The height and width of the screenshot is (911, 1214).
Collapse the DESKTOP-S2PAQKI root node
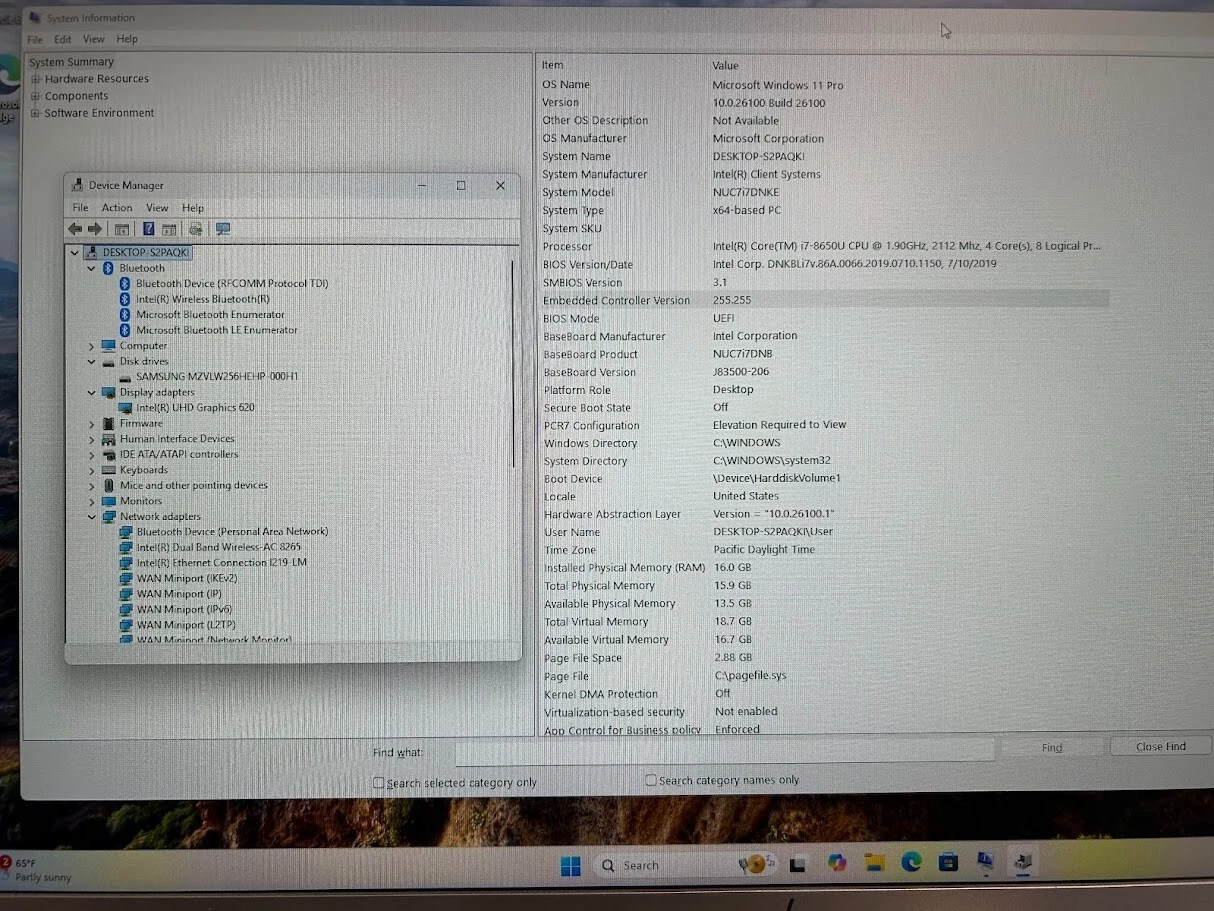pyautogui.click(x=75, y=253)
